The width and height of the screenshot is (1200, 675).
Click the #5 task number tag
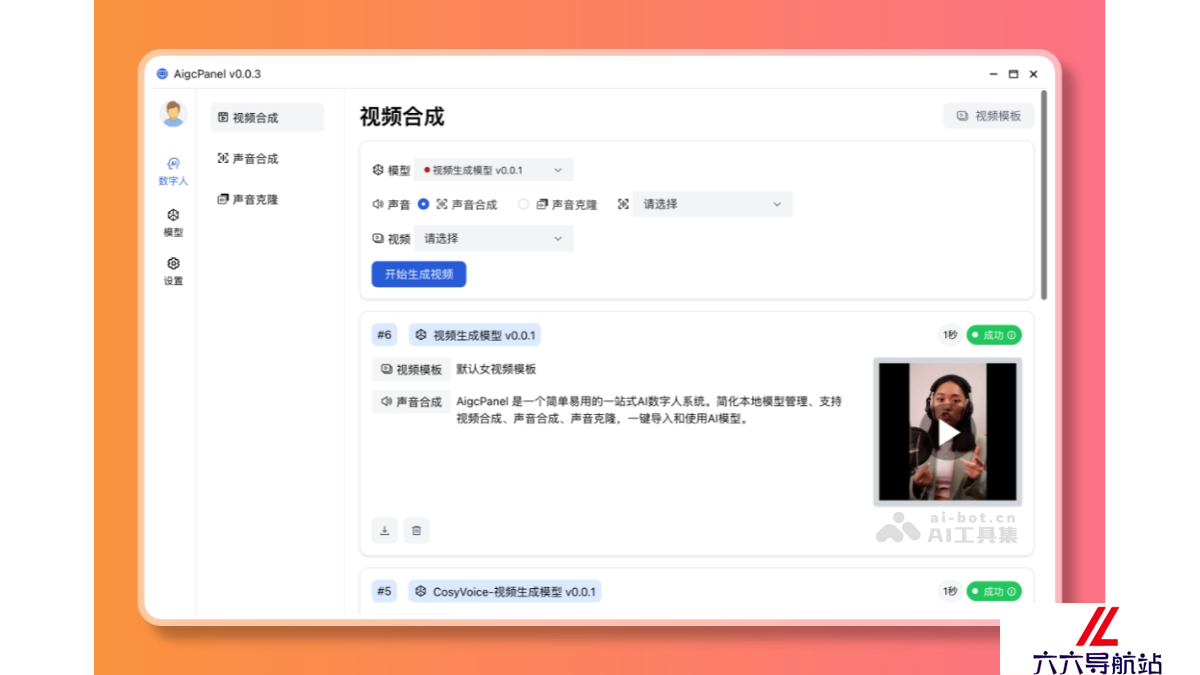(x=384, y=591)
